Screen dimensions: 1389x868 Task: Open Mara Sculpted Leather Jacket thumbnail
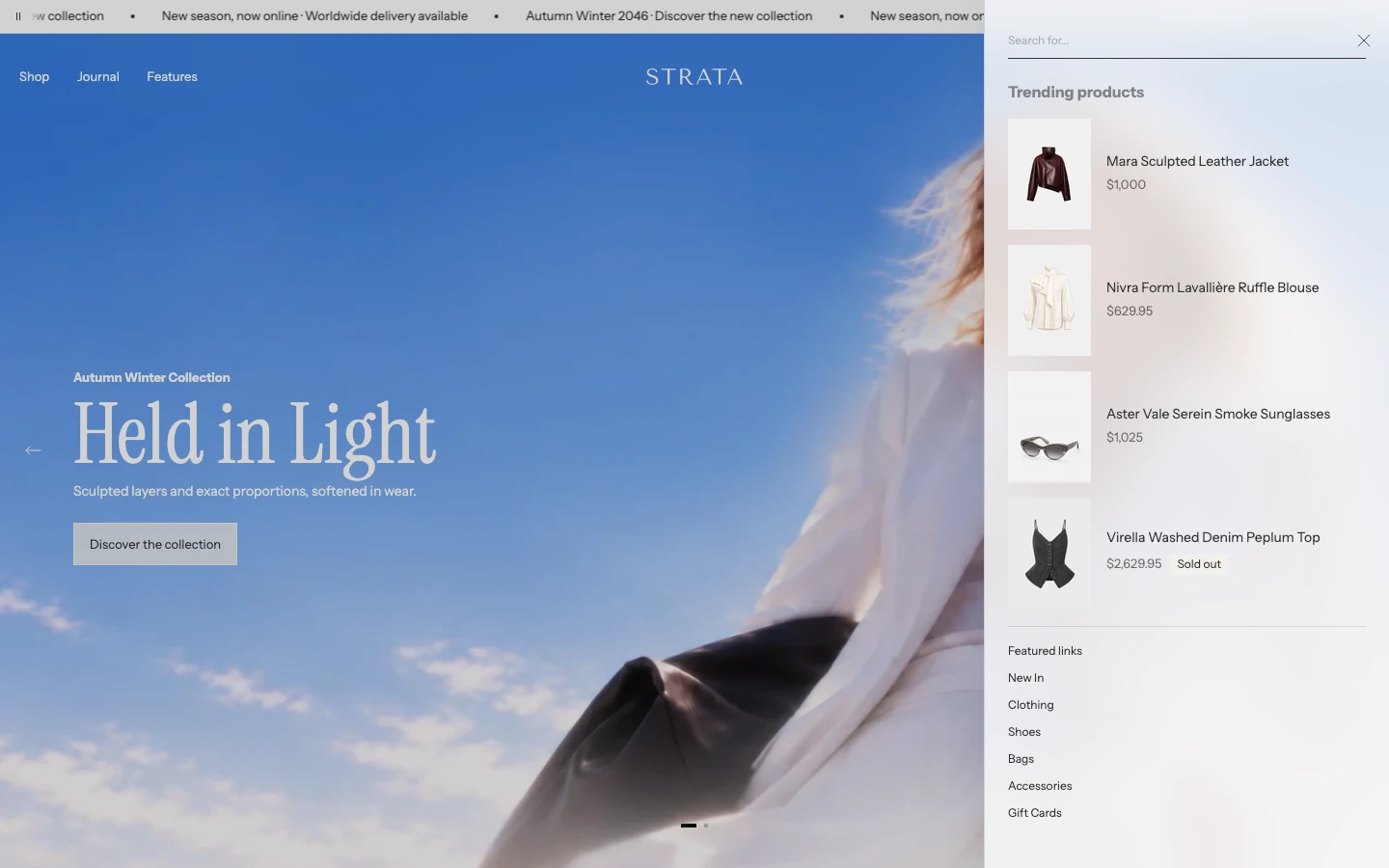point(1049,174)
